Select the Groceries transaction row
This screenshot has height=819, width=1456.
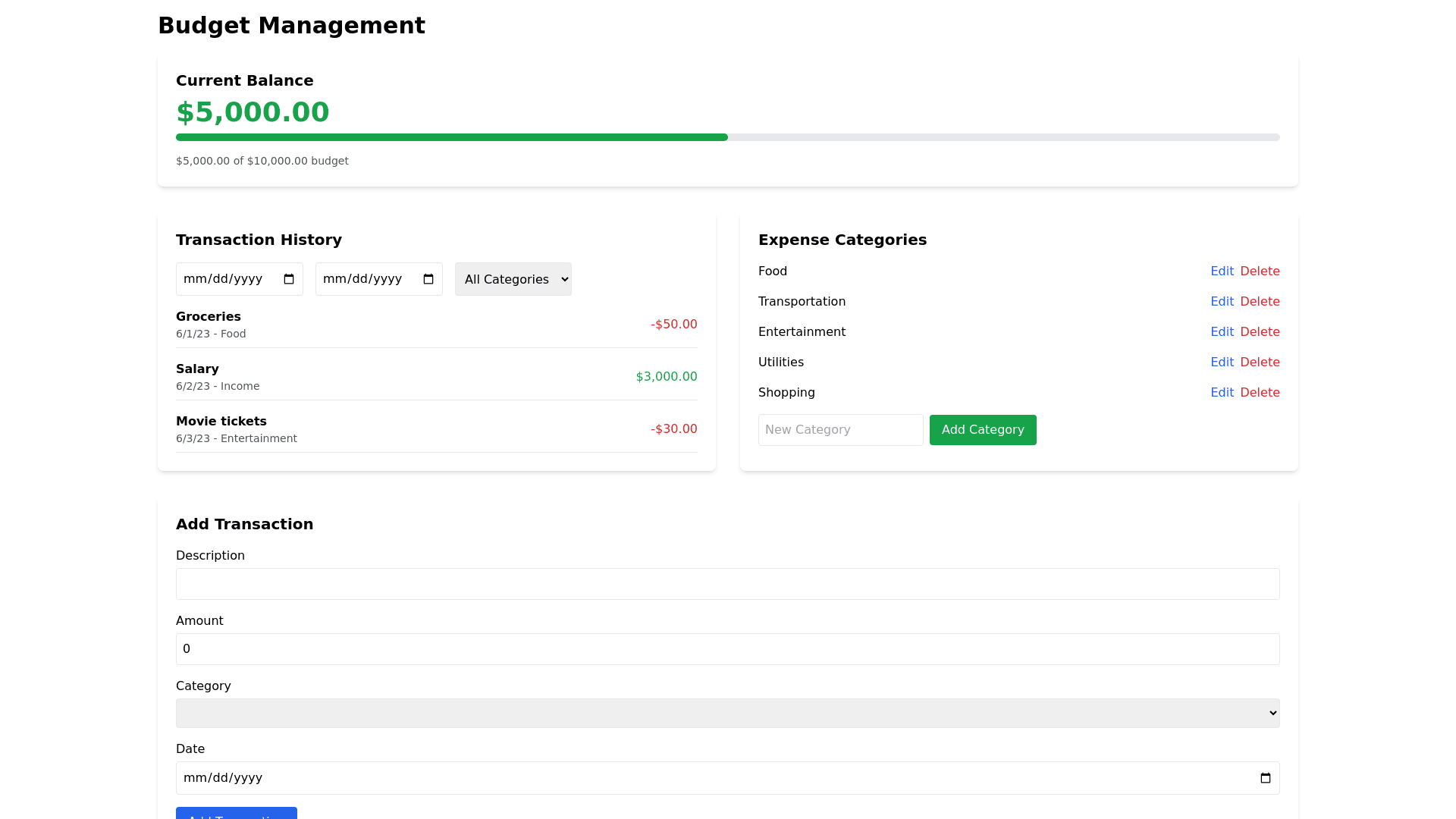pos(436,325)
